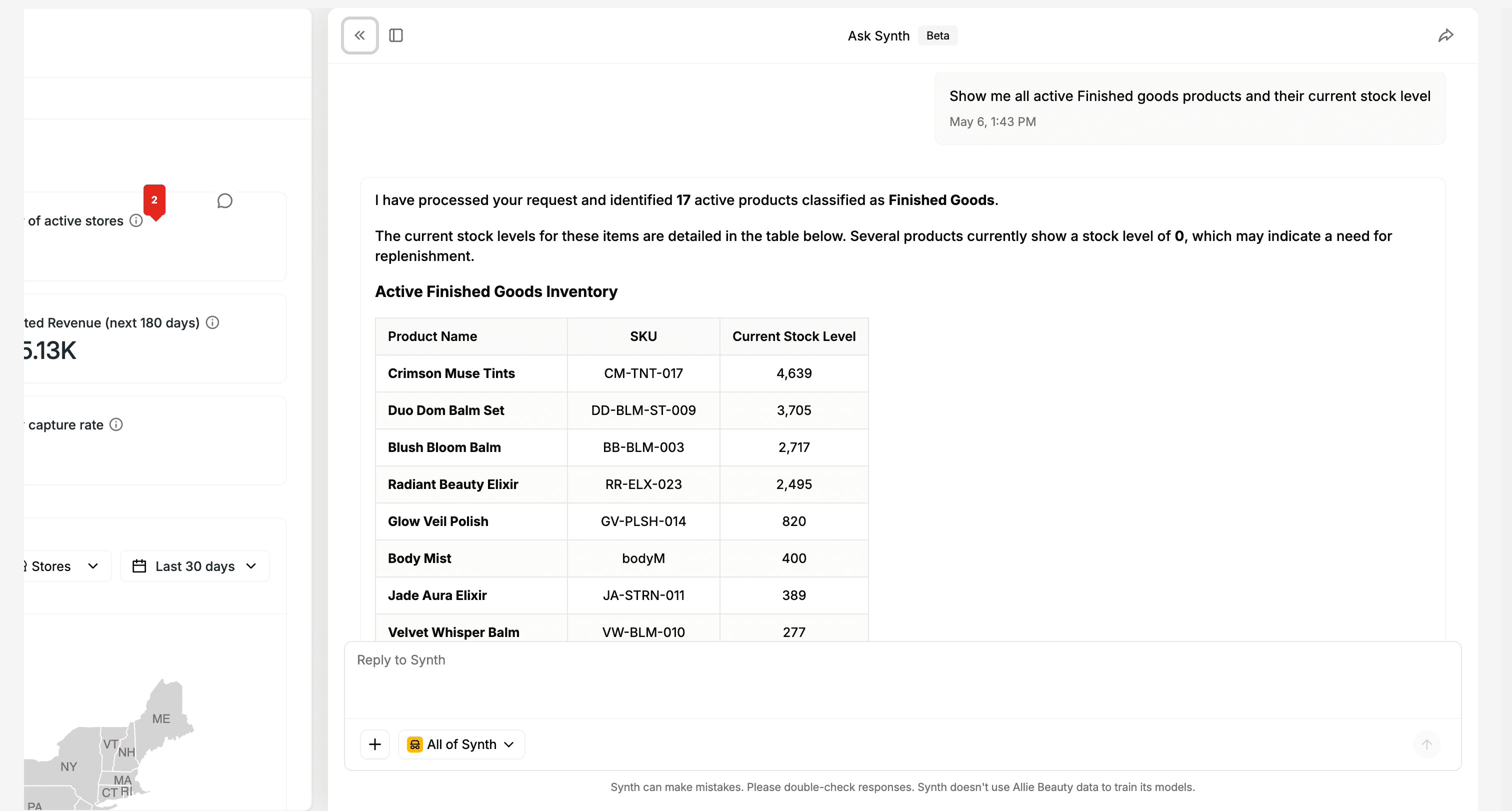Click the May 6, 1:43 PM timestamp

[x=992, y=122]
